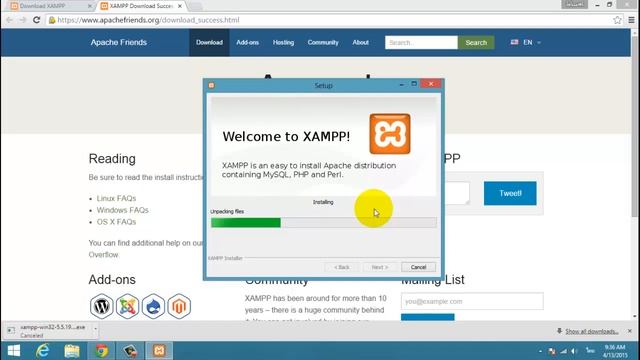Click the Overflow link text
Viewport: 640px width, 360px height.
(x=104, y=255)
